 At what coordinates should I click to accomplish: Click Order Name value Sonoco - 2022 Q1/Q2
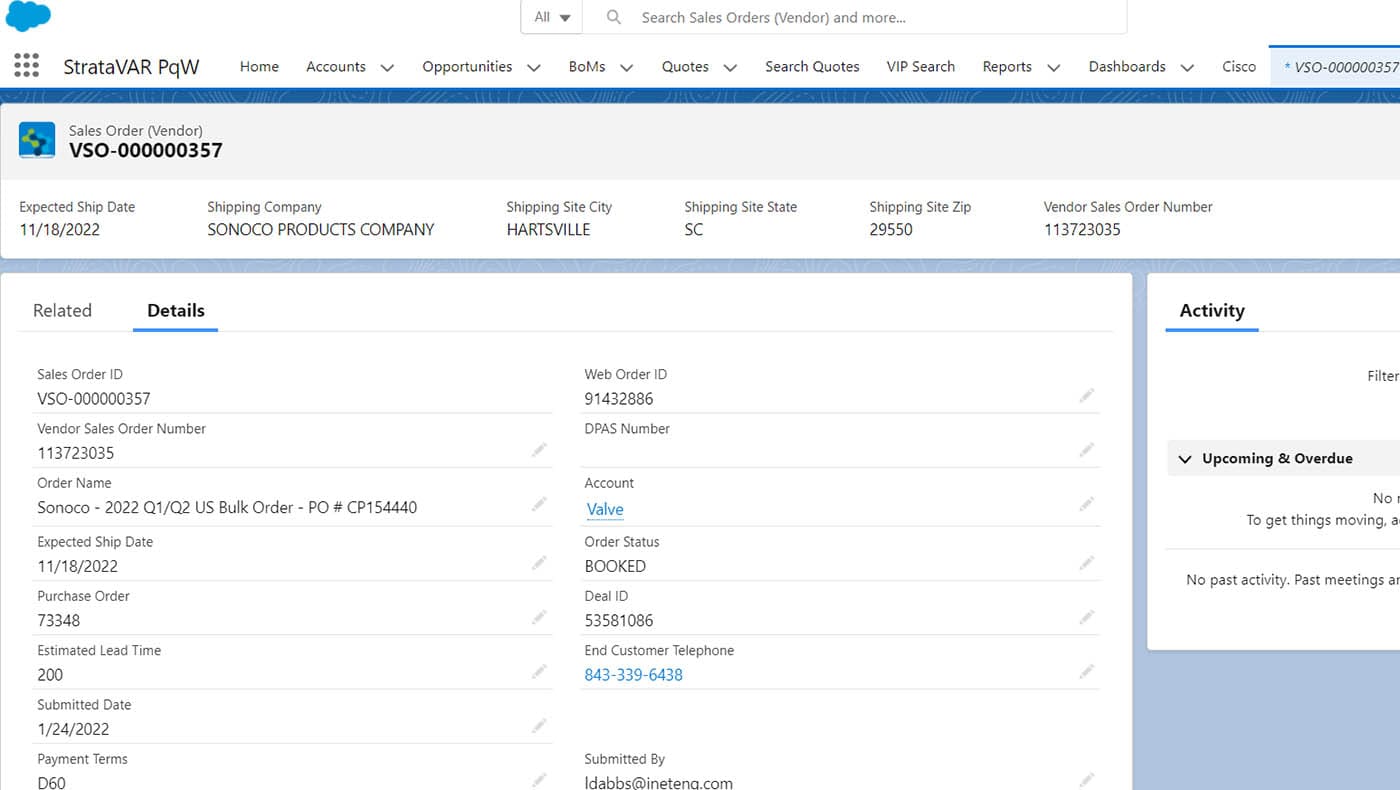point(227,507)
